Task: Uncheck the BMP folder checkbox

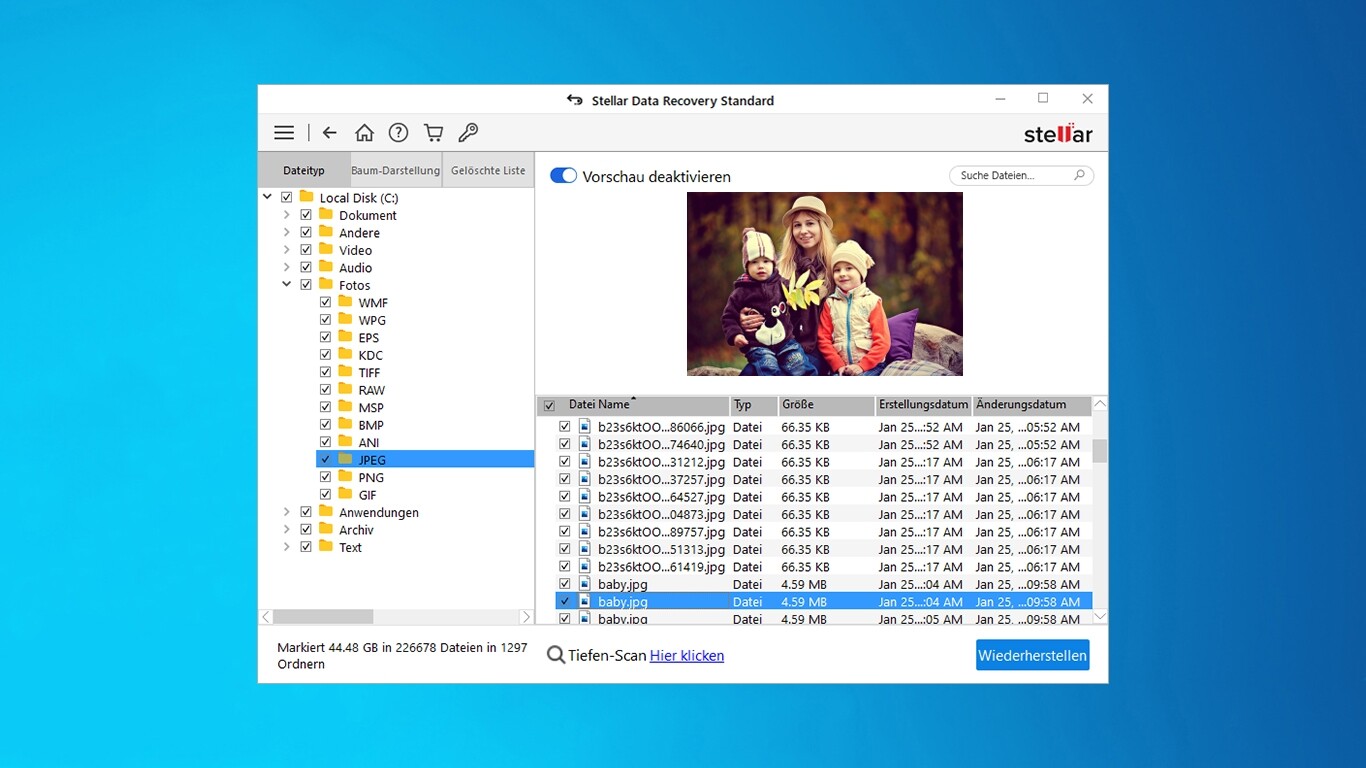Action: [x=326, y=425]
